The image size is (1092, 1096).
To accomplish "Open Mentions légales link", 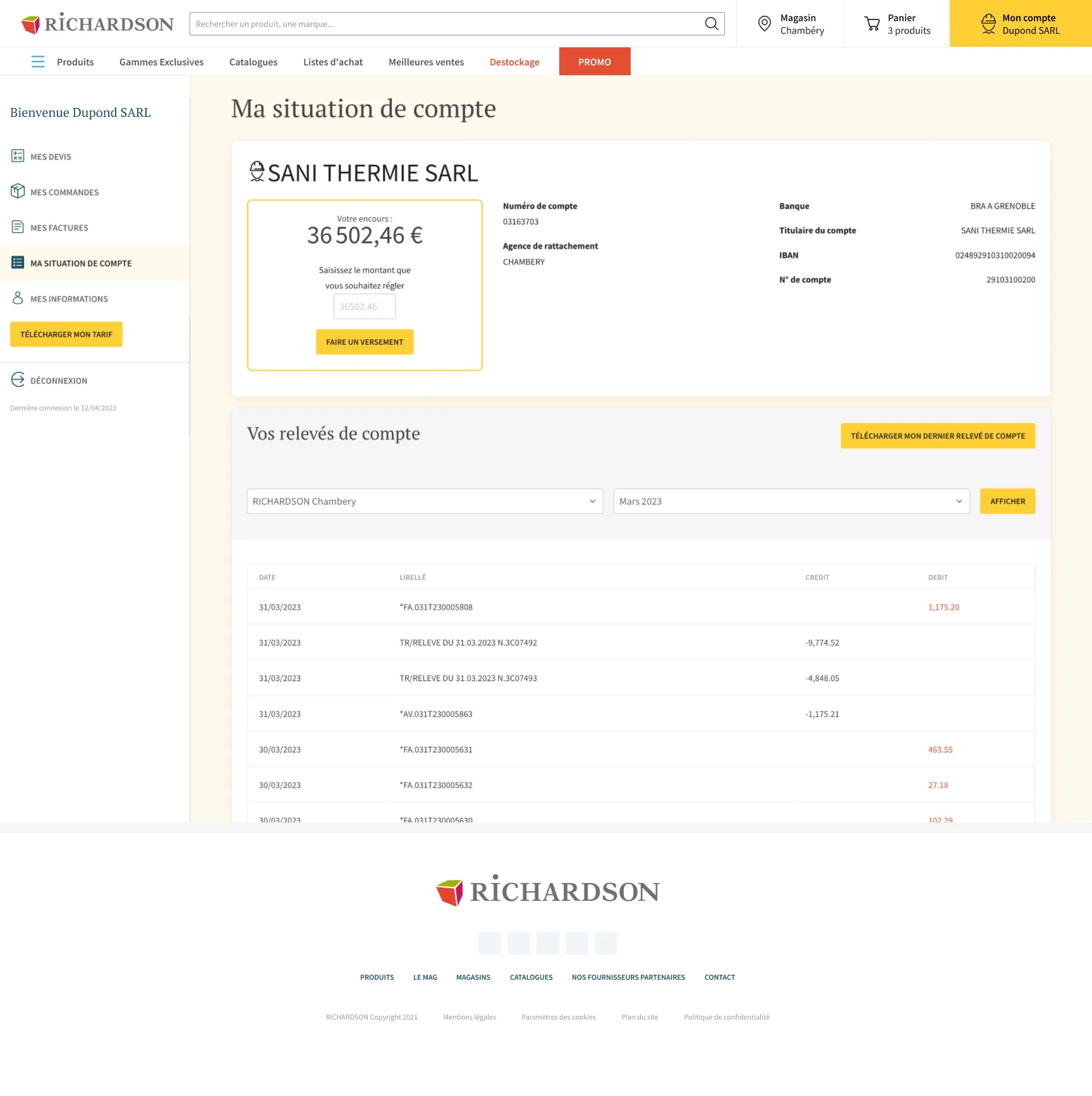I will pyautogui.click(x=470, y=1017).
